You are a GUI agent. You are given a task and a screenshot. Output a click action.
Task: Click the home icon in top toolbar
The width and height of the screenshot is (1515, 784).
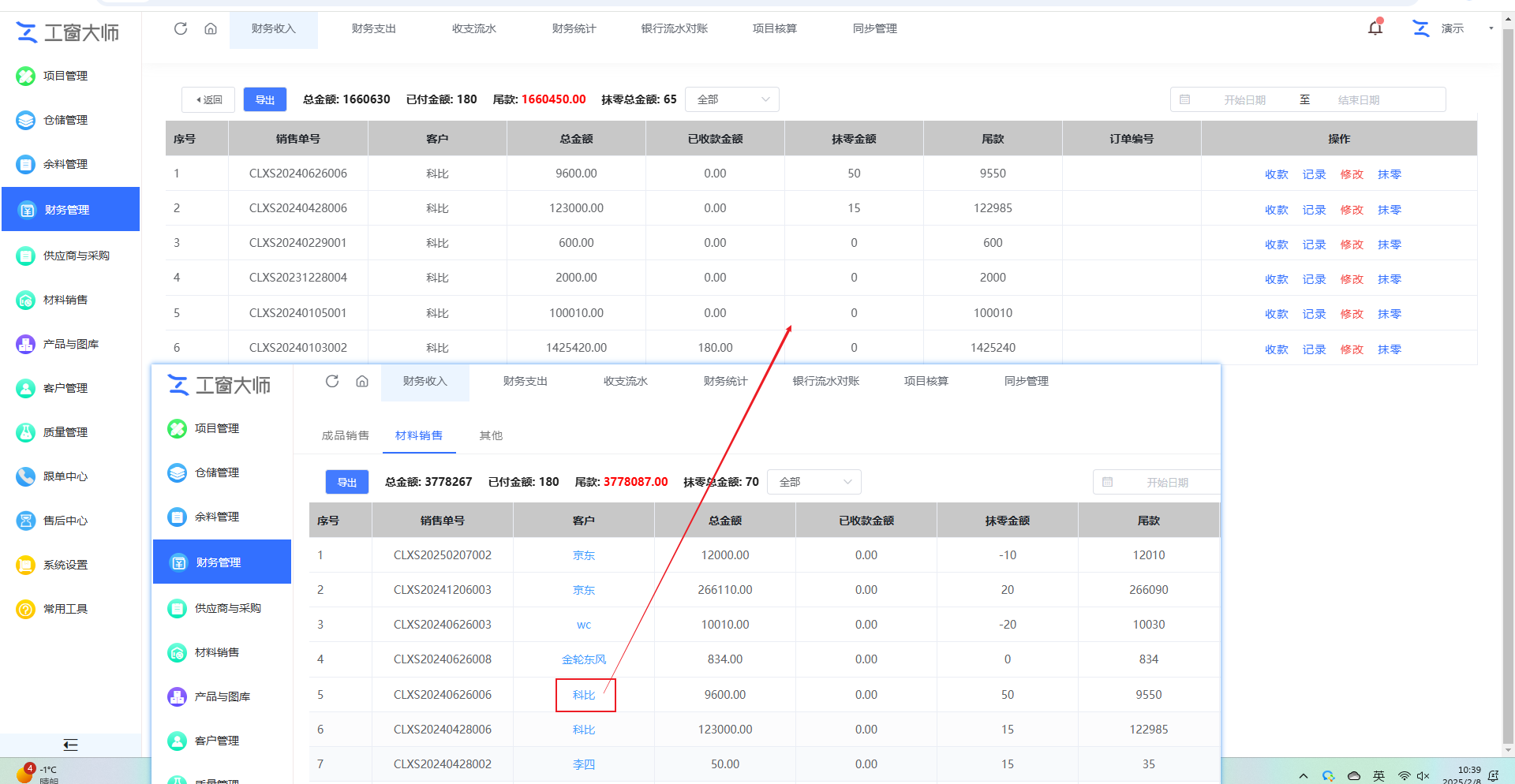[211, 28]
